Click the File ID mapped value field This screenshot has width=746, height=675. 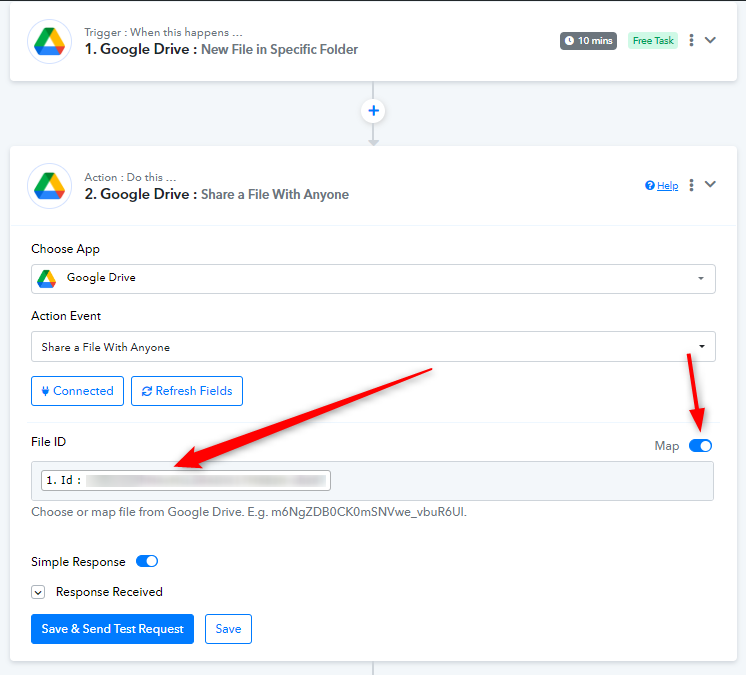tap(373, 480)
